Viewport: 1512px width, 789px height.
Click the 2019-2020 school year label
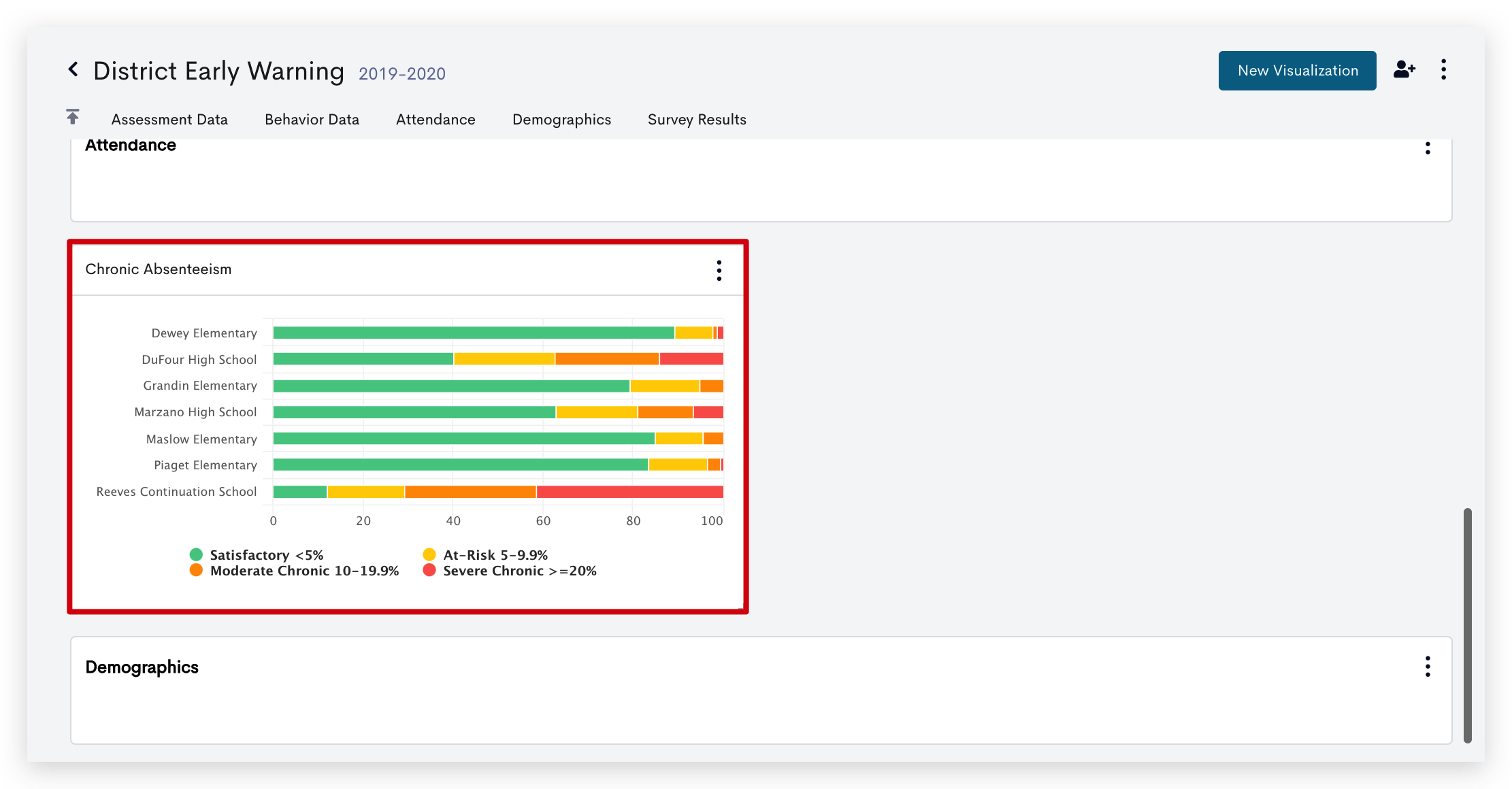point(402,73)
